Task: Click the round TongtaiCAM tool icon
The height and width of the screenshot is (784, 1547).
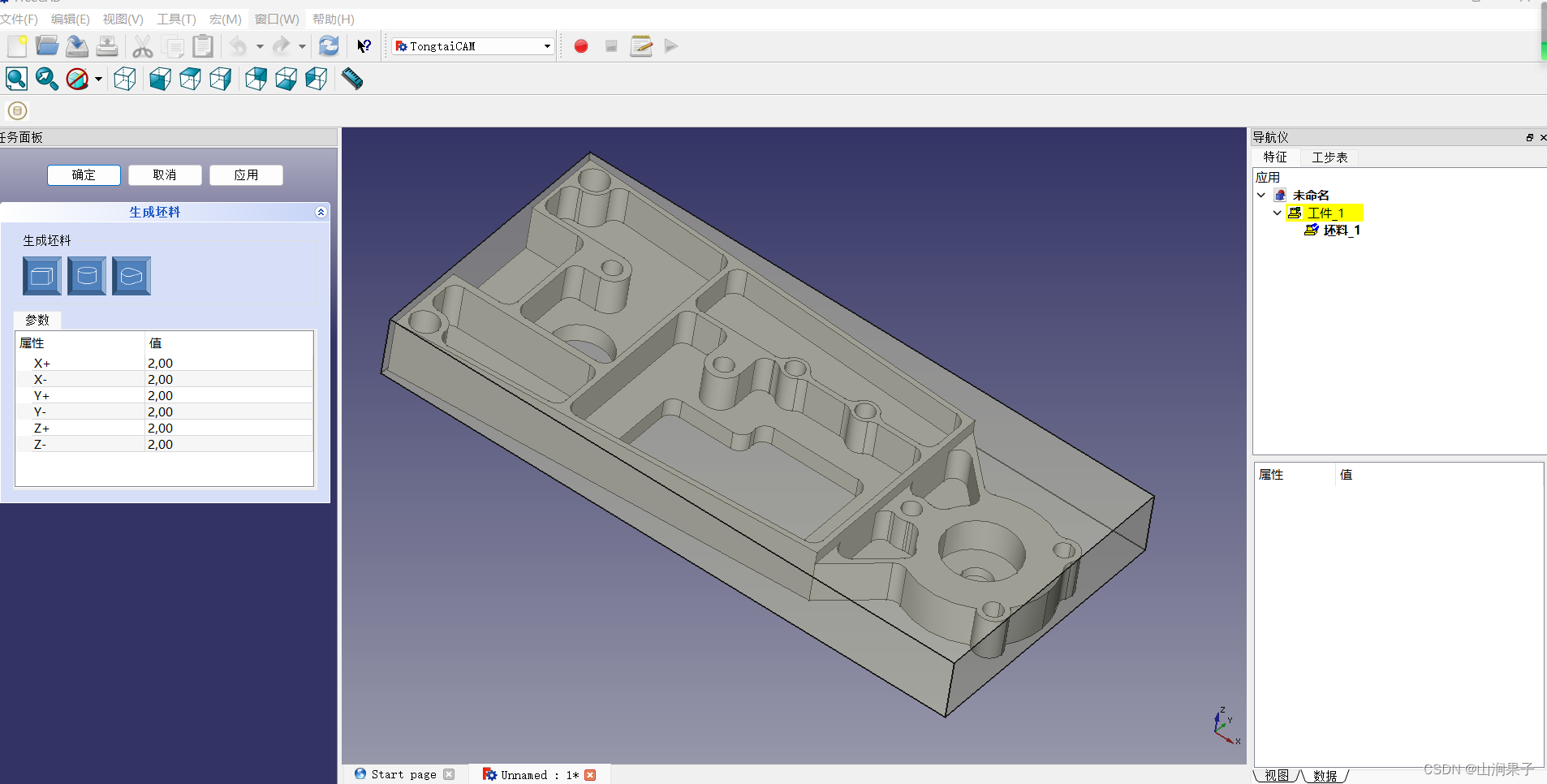Action: [x=17, y=110]
